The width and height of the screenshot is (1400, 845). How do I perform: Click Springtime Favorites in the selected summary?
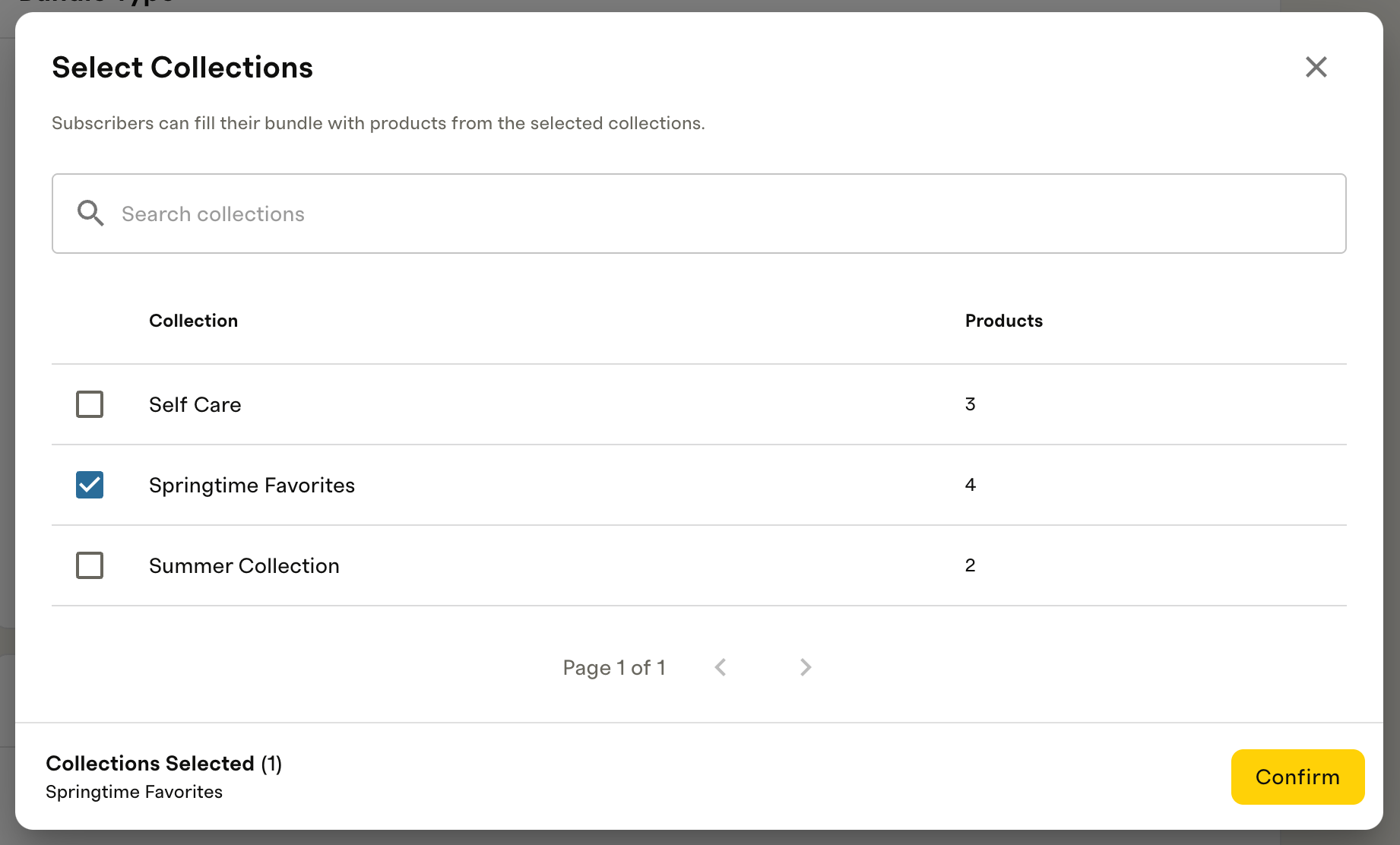pos(134,792)
